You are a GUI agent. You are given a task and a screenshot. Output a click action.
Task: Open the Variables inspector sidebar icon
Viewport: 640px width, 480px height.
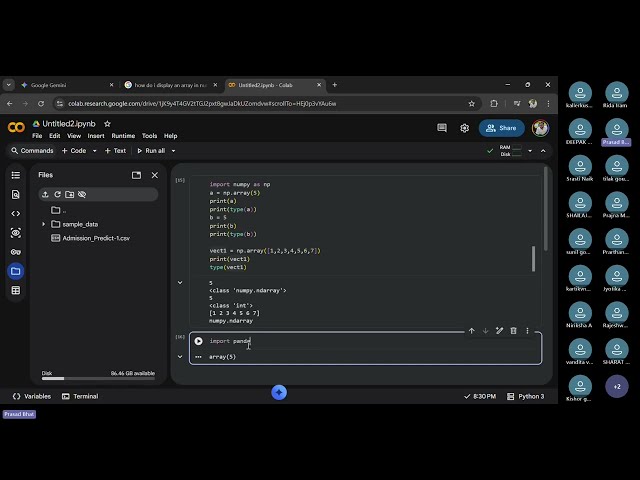point(16,233)
